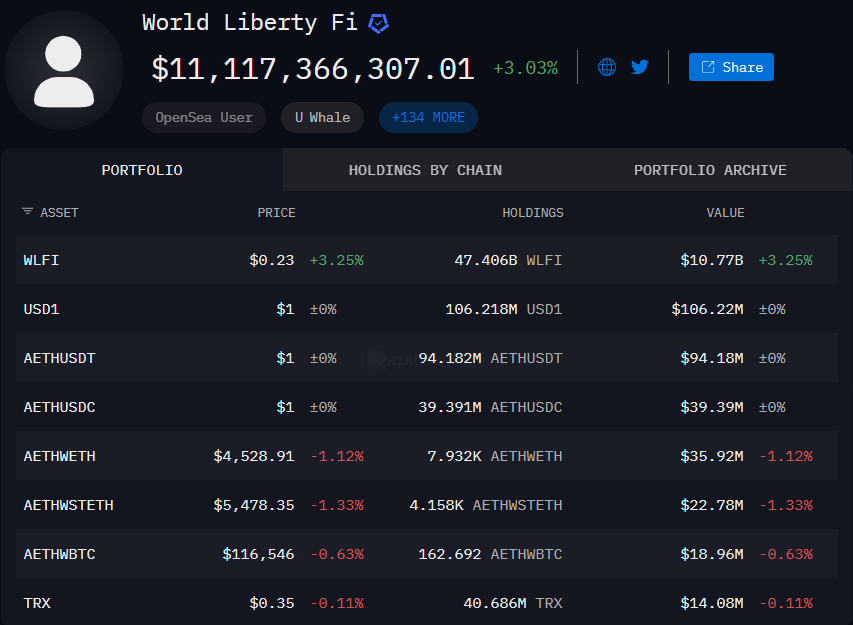This screenshot has height=625, width=853.
Task: Open the AETHUSDT asset name
Action: coord(59,358)
